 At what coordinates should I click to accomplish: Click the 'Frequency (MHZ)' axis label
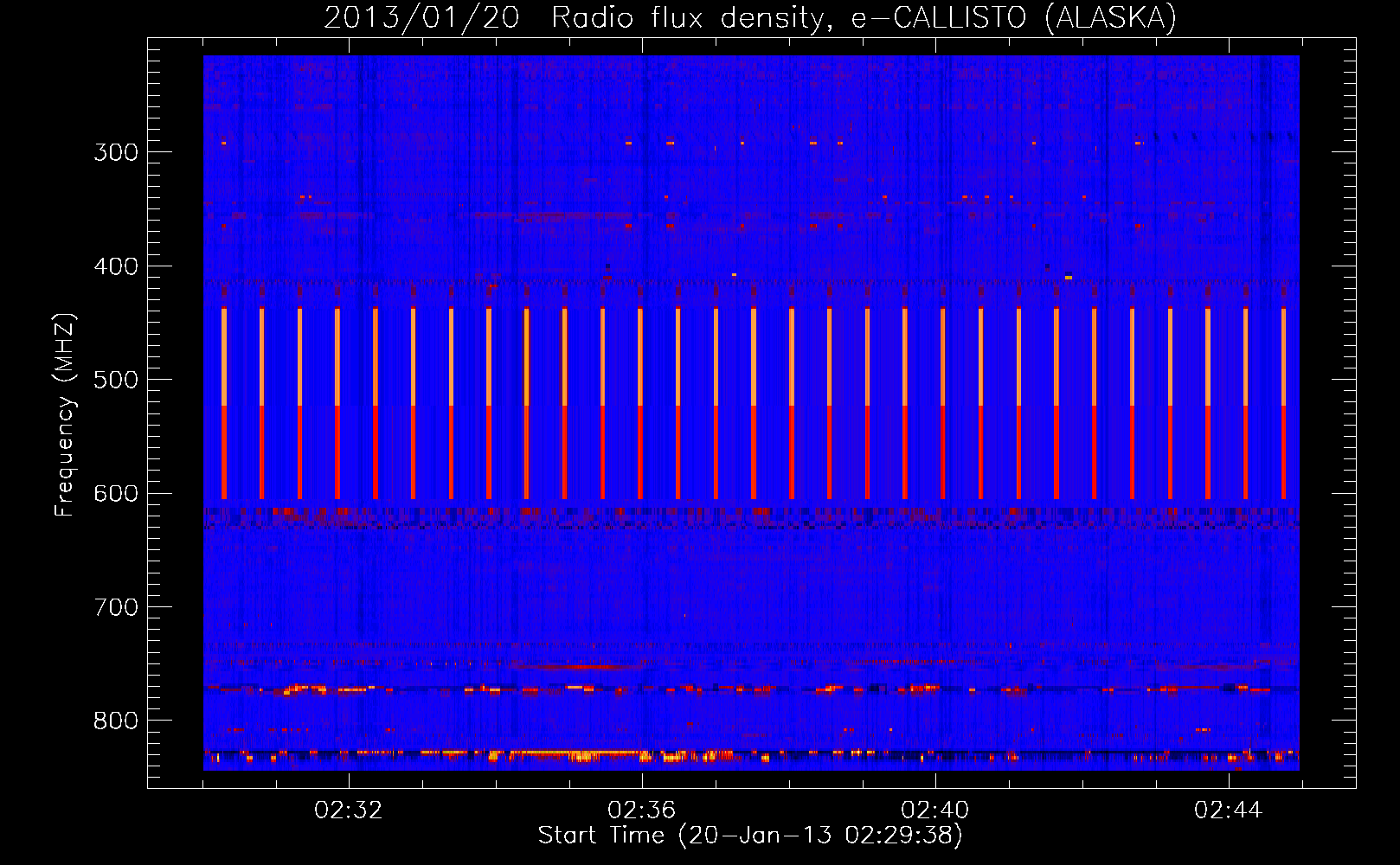(65, 414)
